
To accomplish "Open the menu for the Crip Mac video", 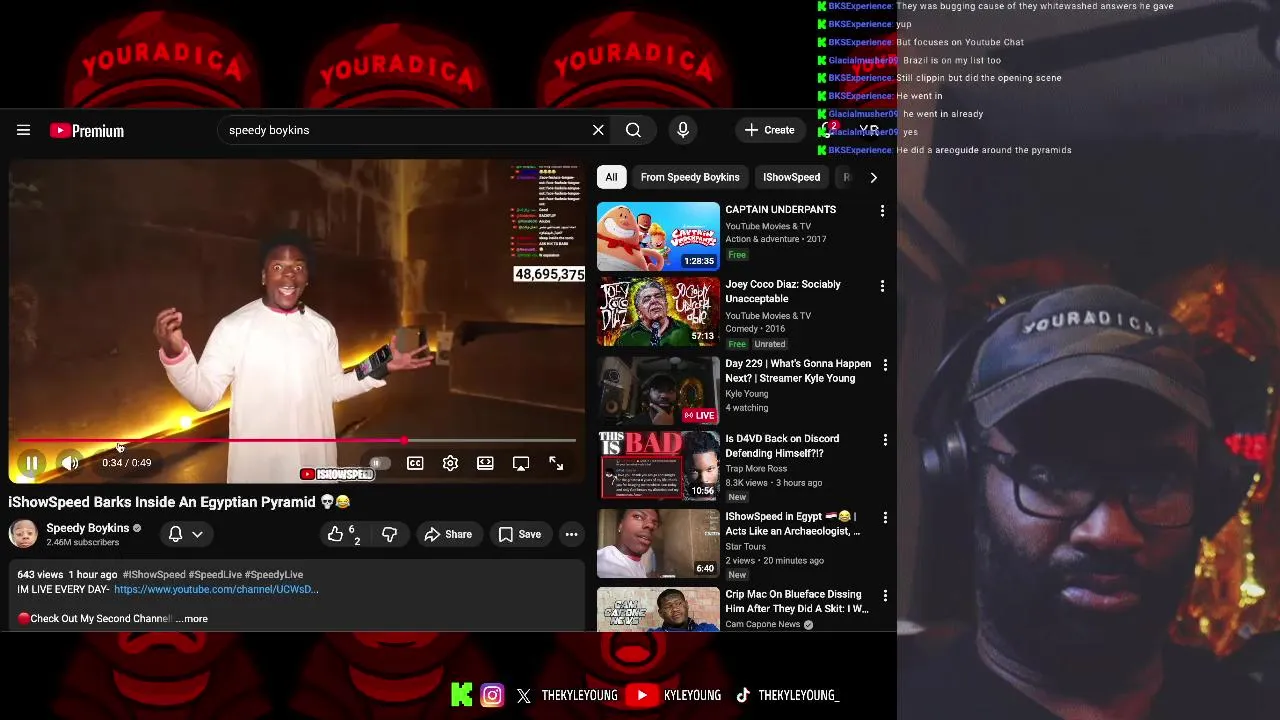I will click(885, 596).
